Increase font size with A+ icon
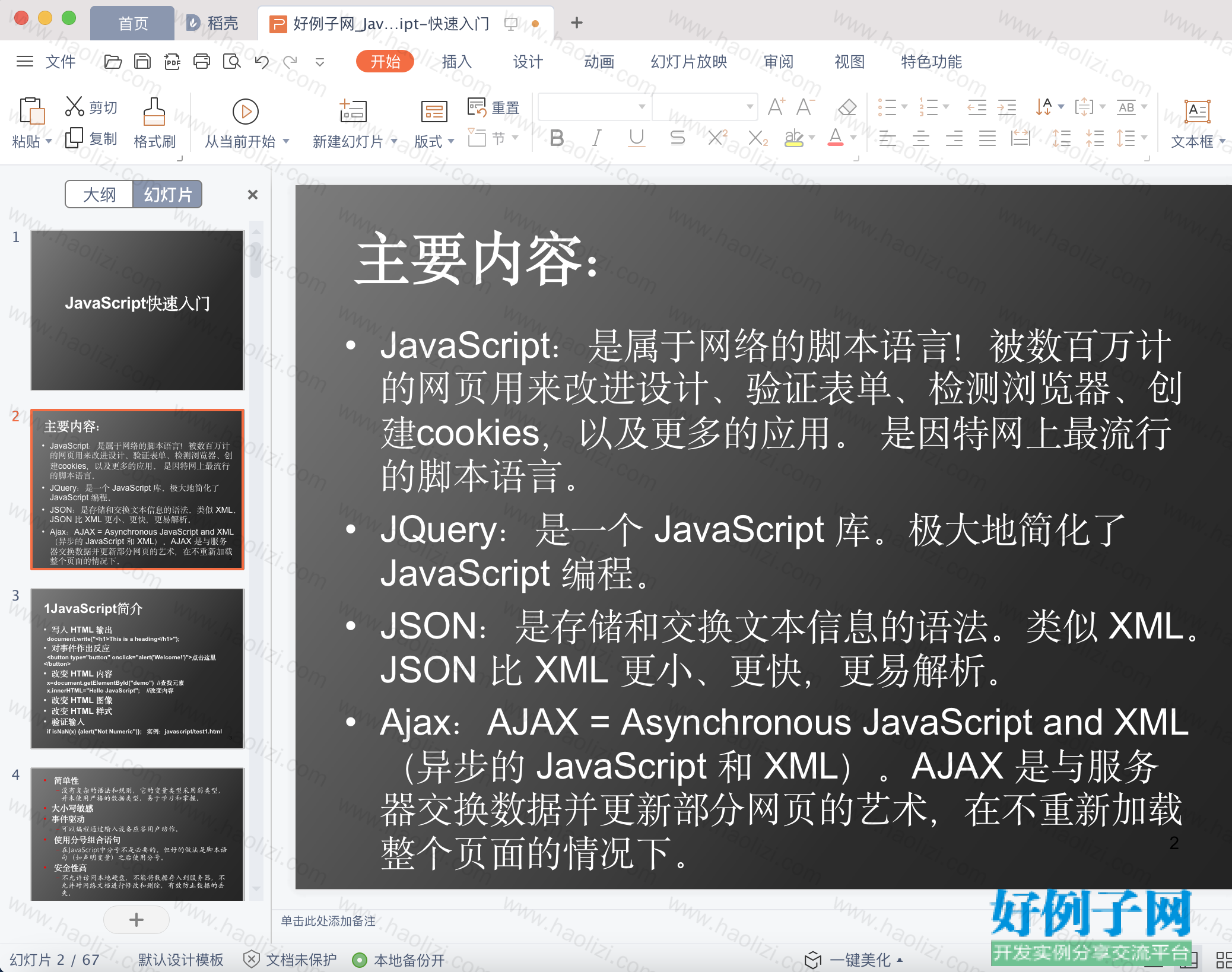This screenshot has width=1232, height=972. [x=776, y=107]
